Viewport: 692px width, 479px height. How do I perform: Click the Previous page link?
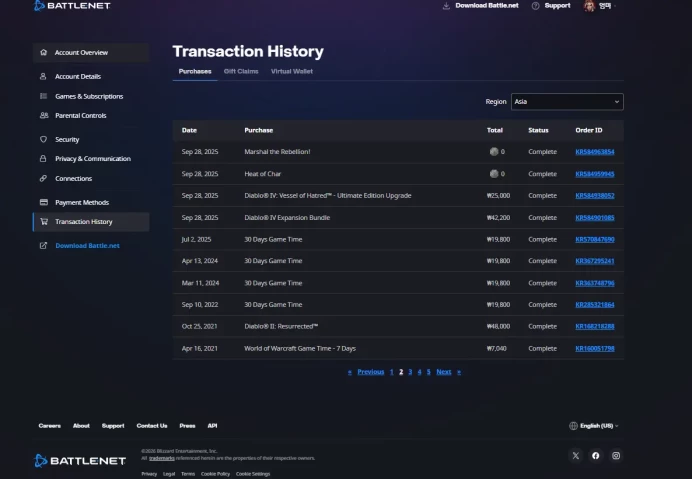371,372
